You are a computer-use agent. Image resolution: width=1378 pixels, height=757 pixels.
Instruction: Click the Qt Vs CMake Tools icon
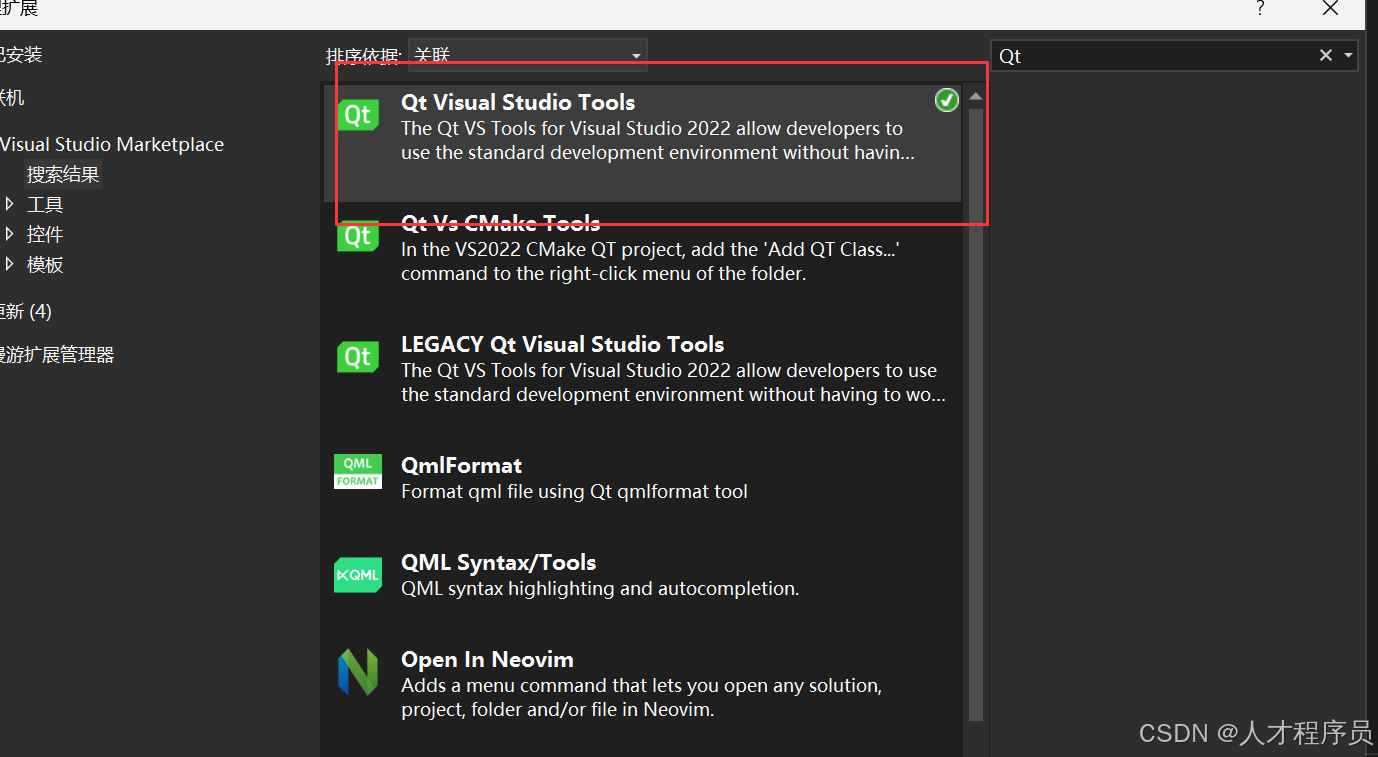pyautogui.click(x=358, y=237)
